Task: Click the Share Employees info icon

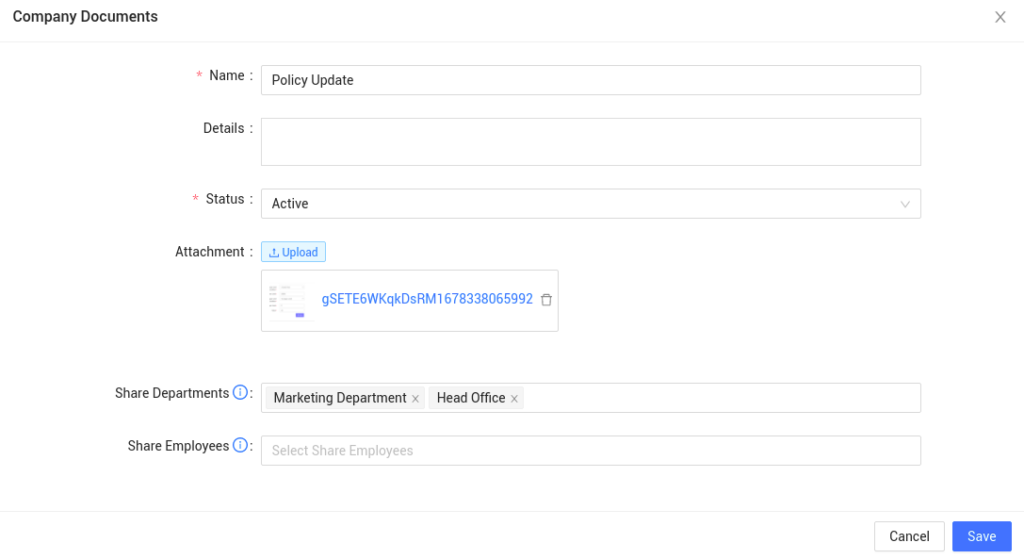Action: (x=240, y=446)
